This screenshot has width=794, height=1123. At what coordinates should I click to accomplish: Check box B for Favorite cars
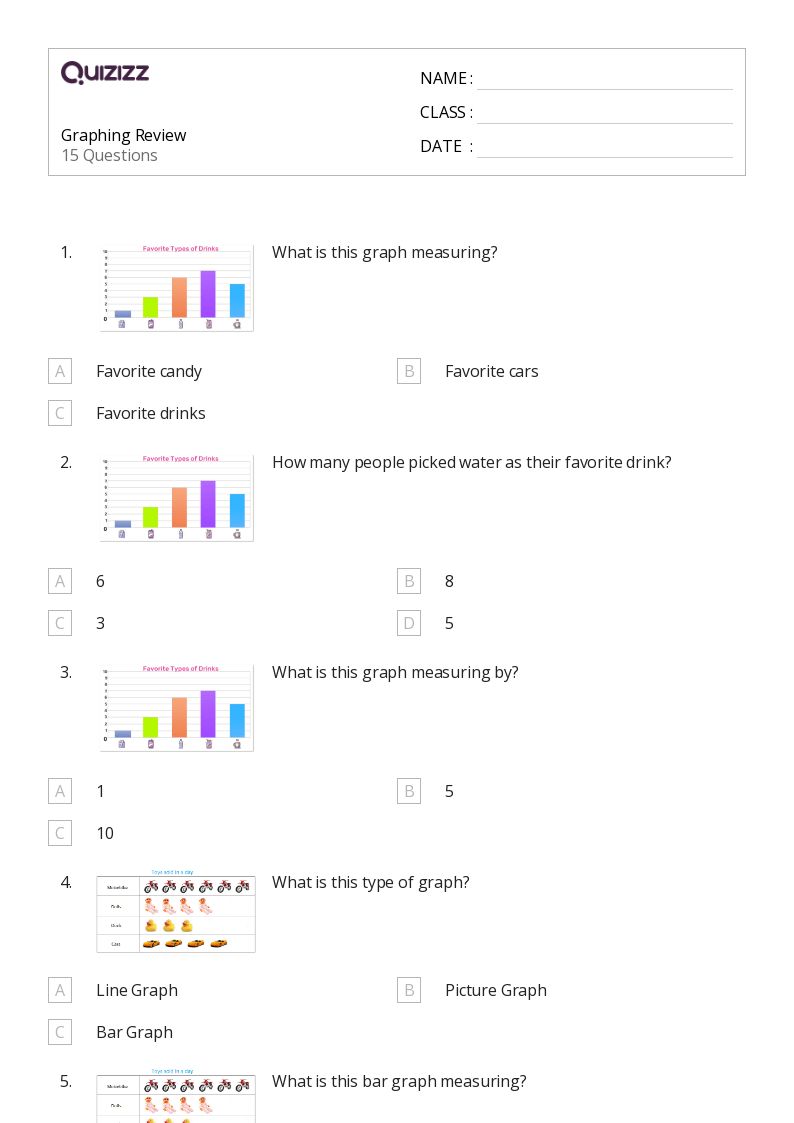point(409,371)
